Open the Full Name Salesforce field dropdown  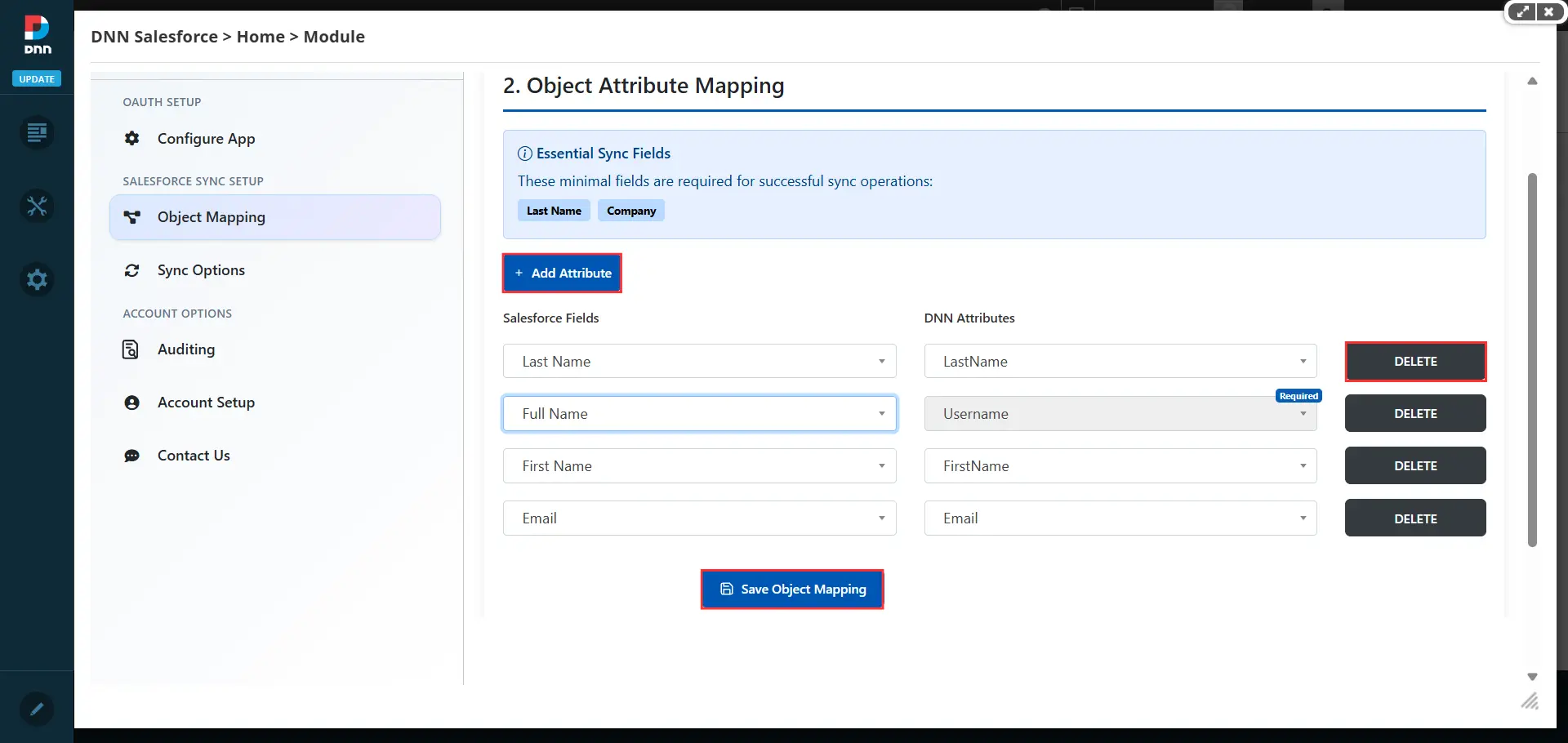pos(700,413)
